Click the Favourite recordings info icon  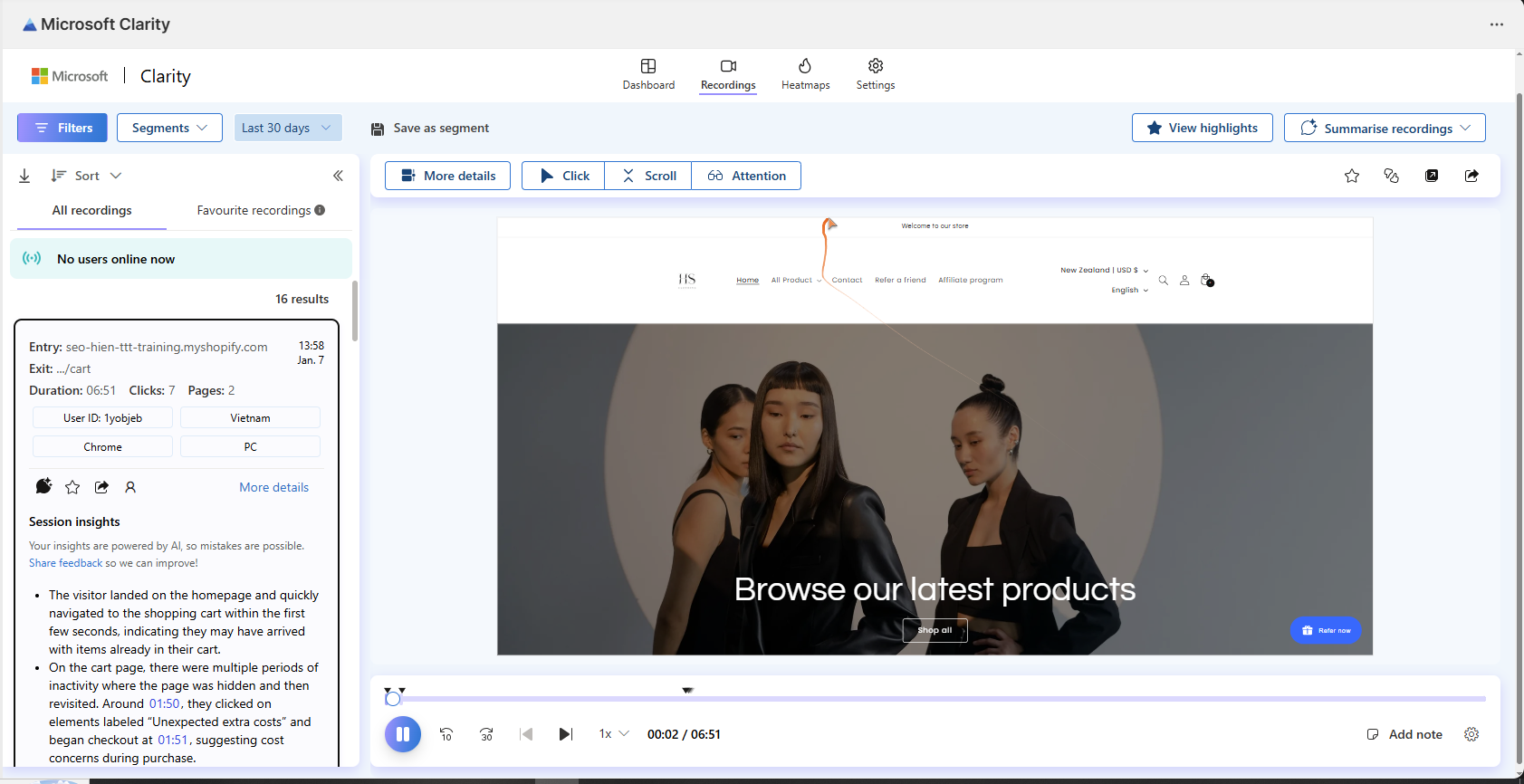pyautogui.click(x=320, y=210)
